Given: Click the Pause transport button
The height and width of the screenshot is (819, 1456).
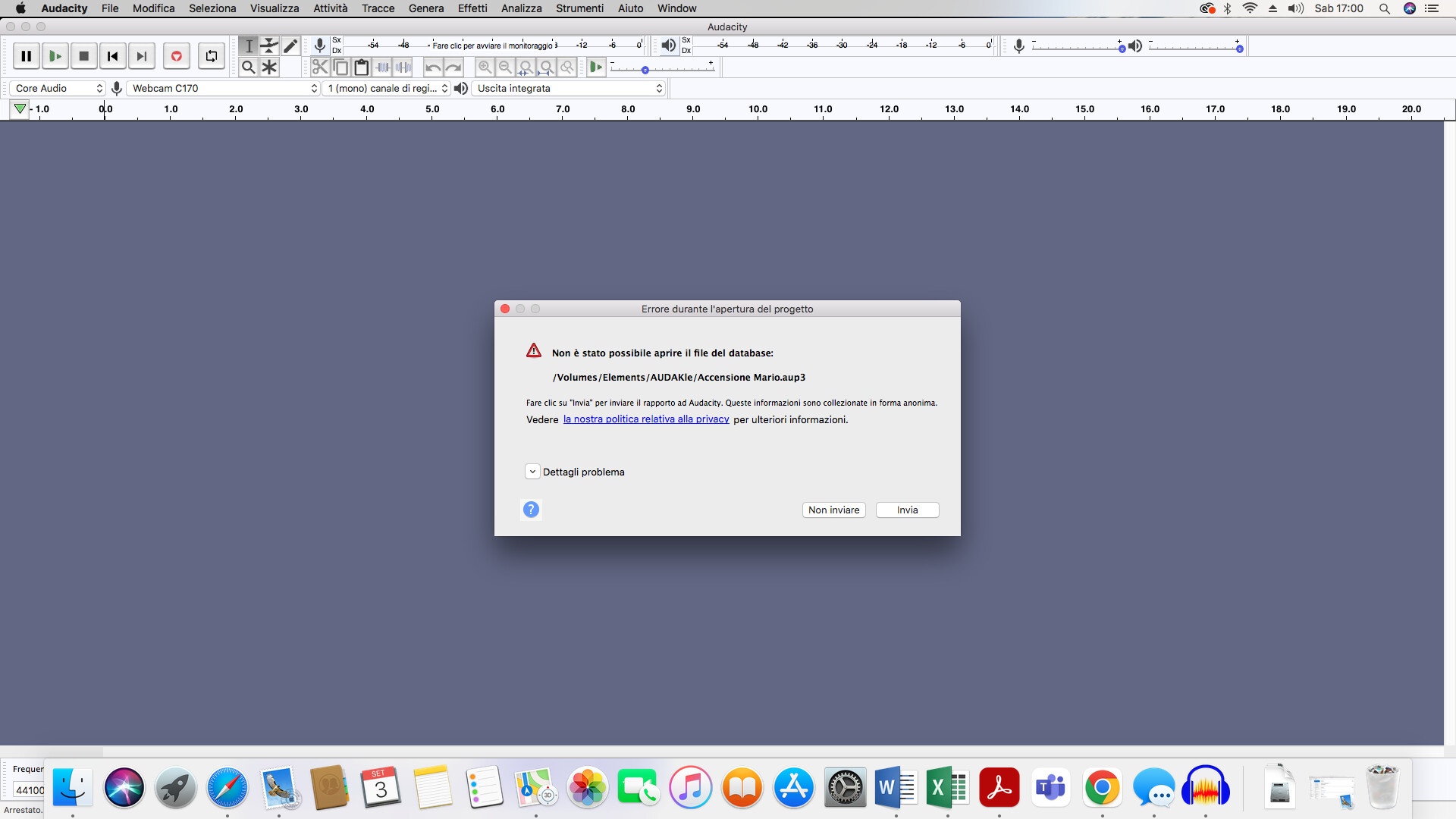Looking at the screenshot, I should [26, 56].
